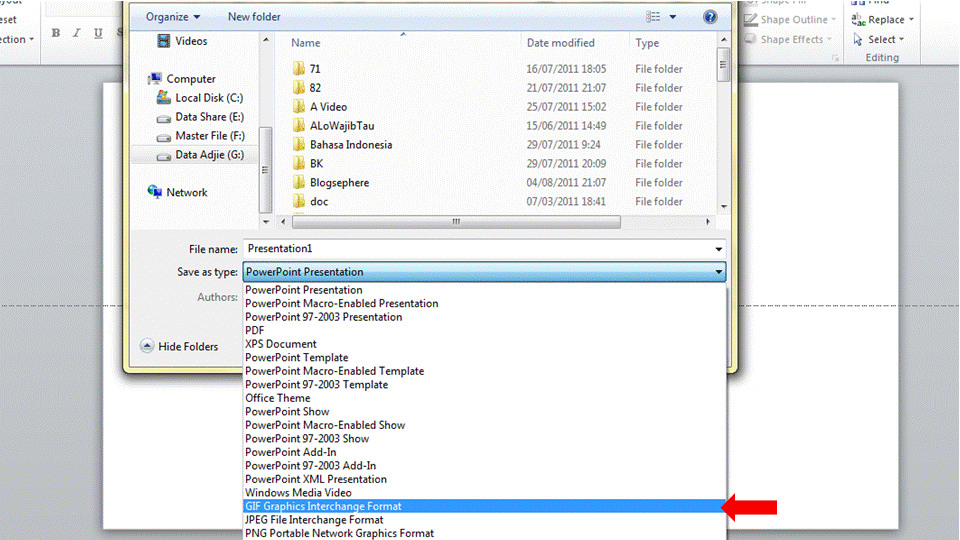This screenshot has width=960, height=540.
Task: Click the file list horizontal scrollbar
Action: click(x=456, y=222)
